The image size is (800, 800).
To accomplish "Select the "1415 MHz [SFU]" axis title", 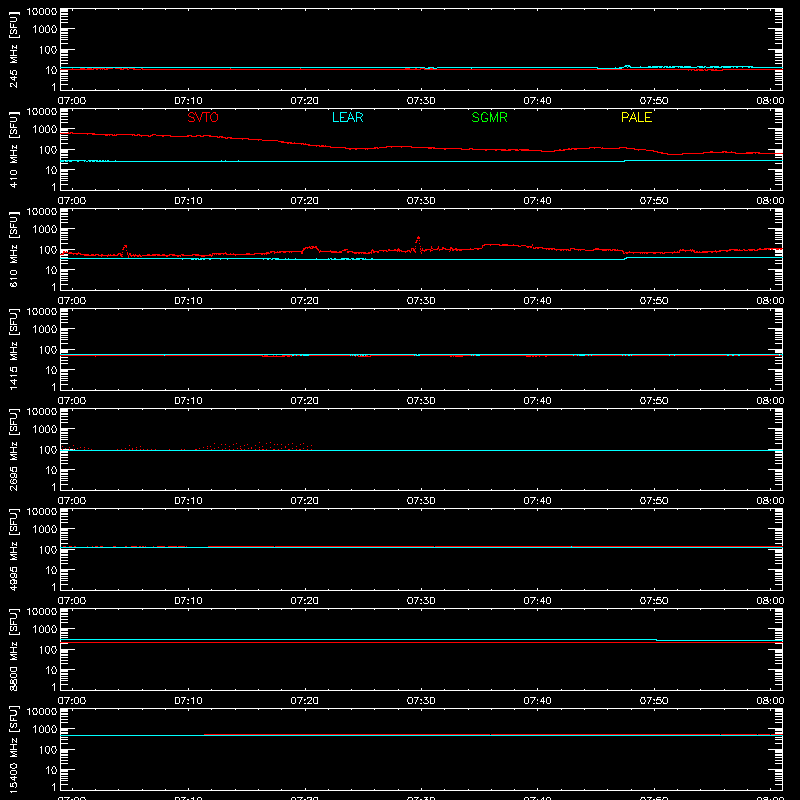I will 14,350.
